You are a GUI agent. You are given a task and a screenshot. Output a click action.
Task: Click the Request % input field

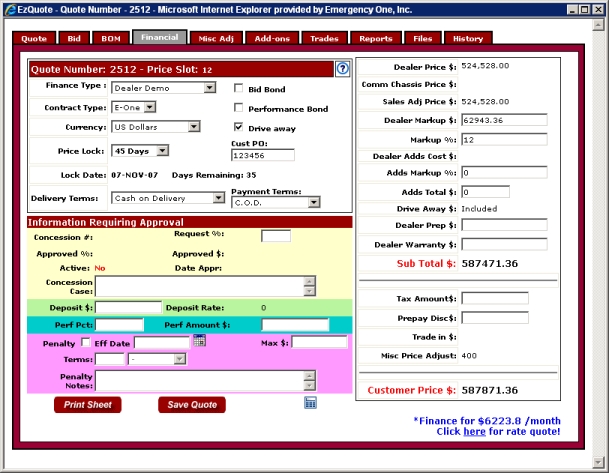tap(276, 236)
